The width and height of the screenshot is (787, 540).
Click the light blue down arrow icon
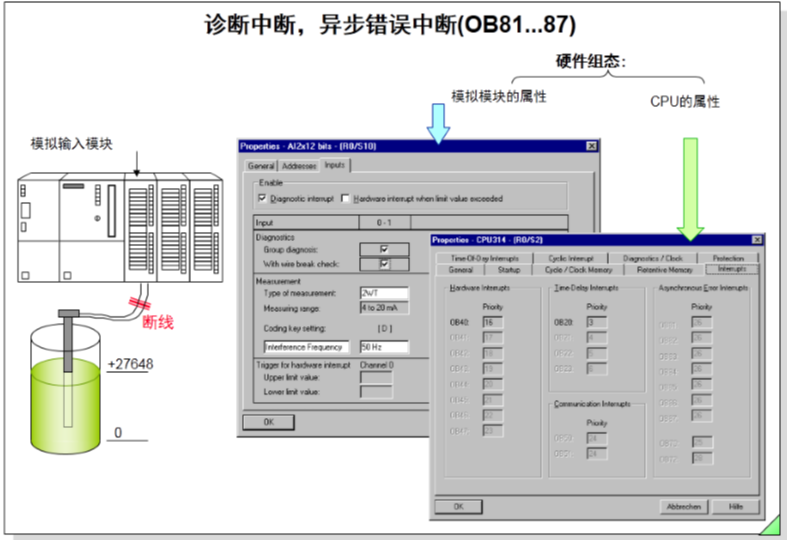coord(438,121)
